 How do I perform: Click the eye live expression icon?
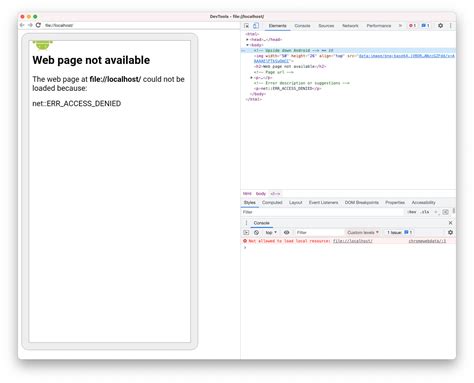pos(286,232)
